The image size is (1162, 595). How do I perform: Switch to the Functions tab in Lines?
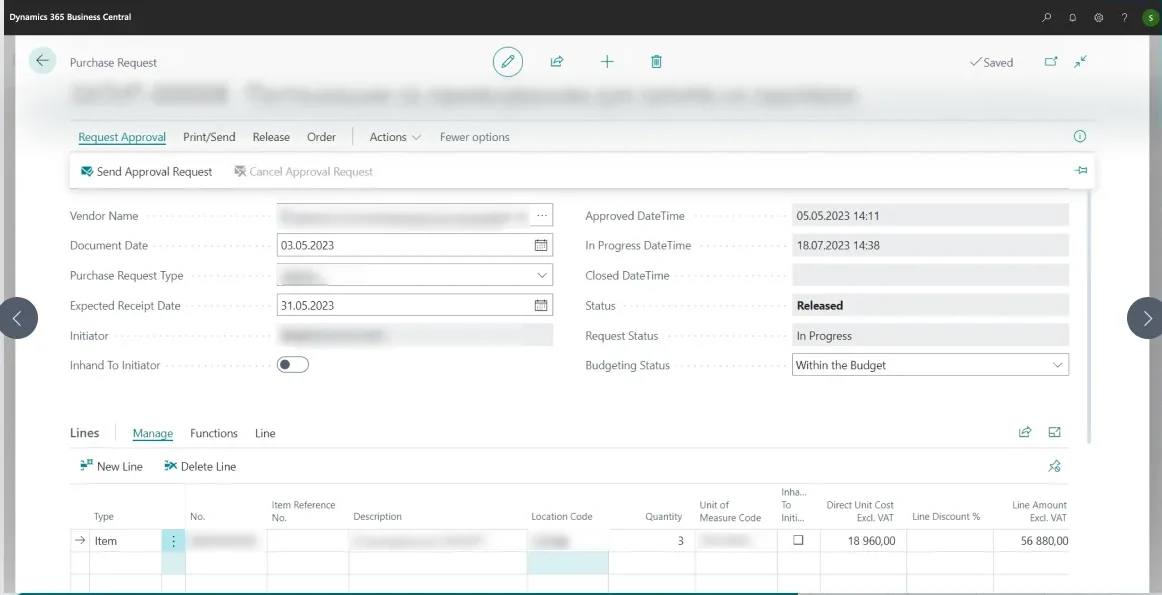pos(214,433)
